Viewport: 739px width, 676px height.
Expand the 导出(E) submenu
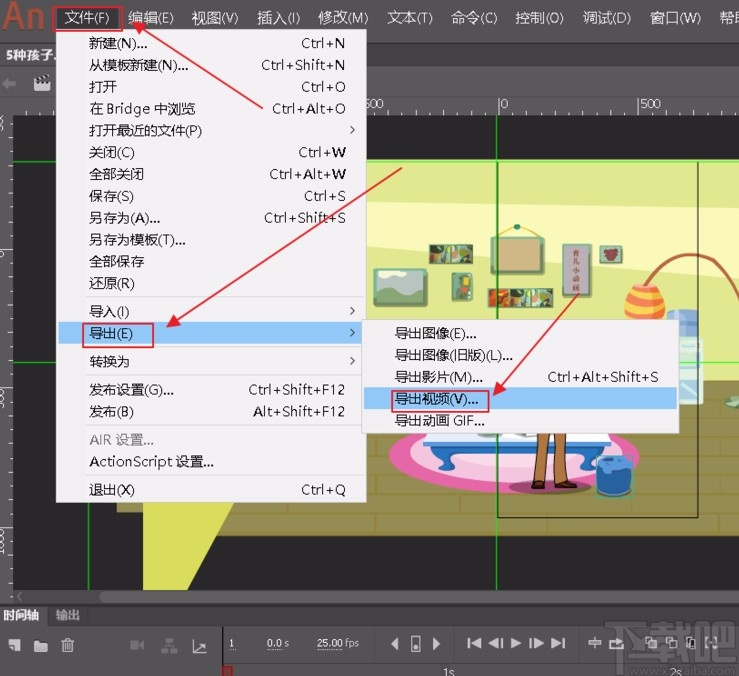coord(211,333)
